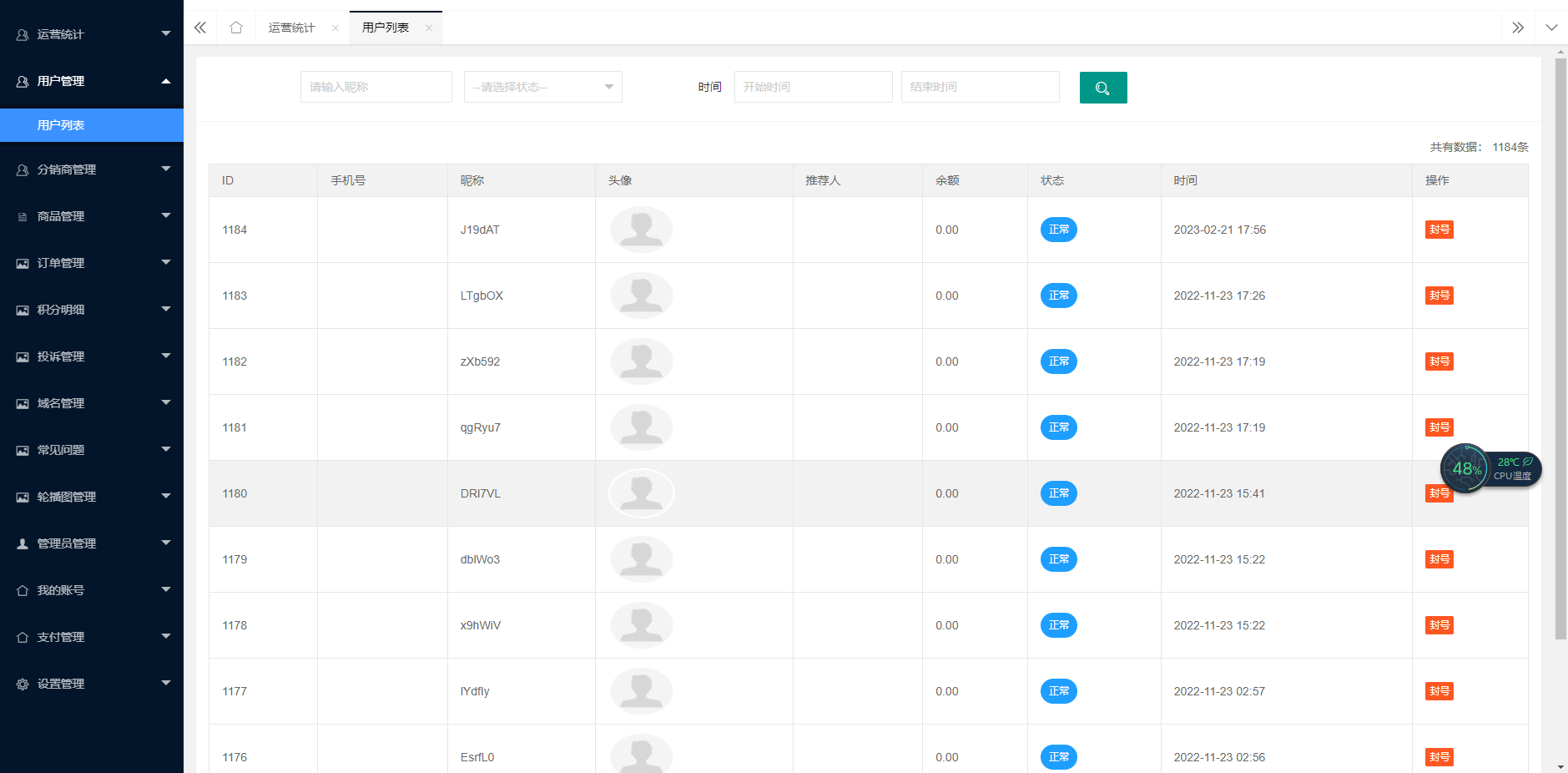Click nickname LTgbOX in the table
The image size is (1568, 773).
(481, 296)
